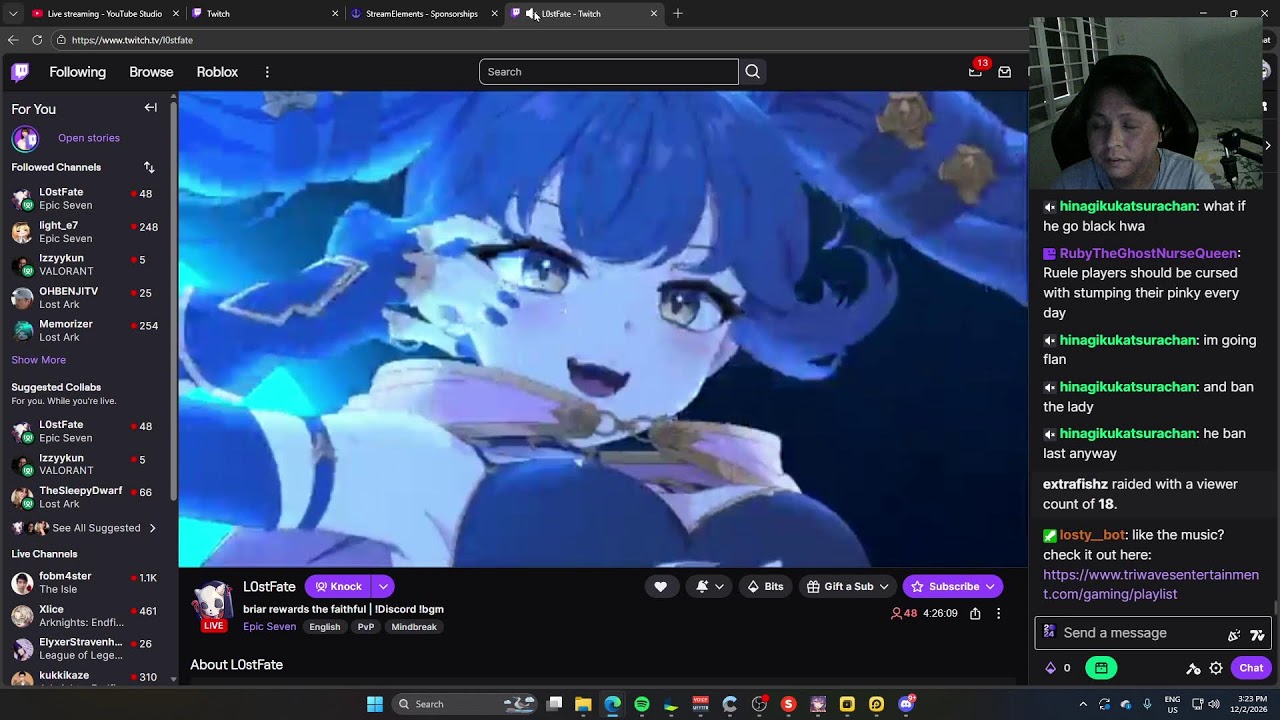Open the notification bell dropdown

[x=710, y=587]
